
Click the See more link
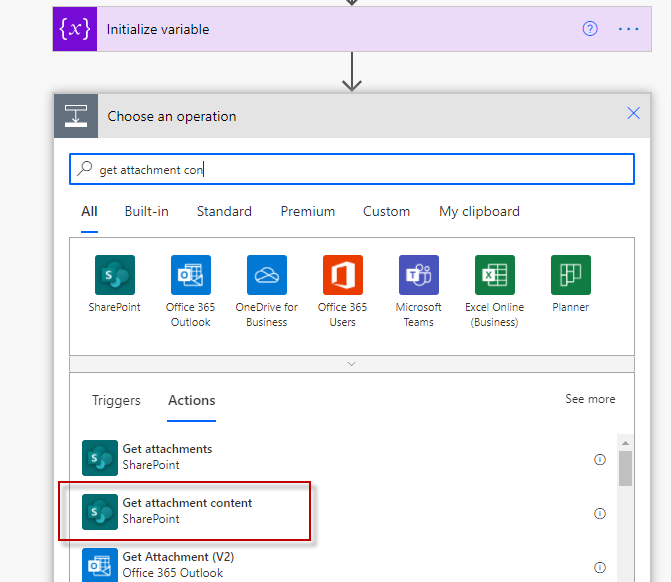(x=590, y=399)
